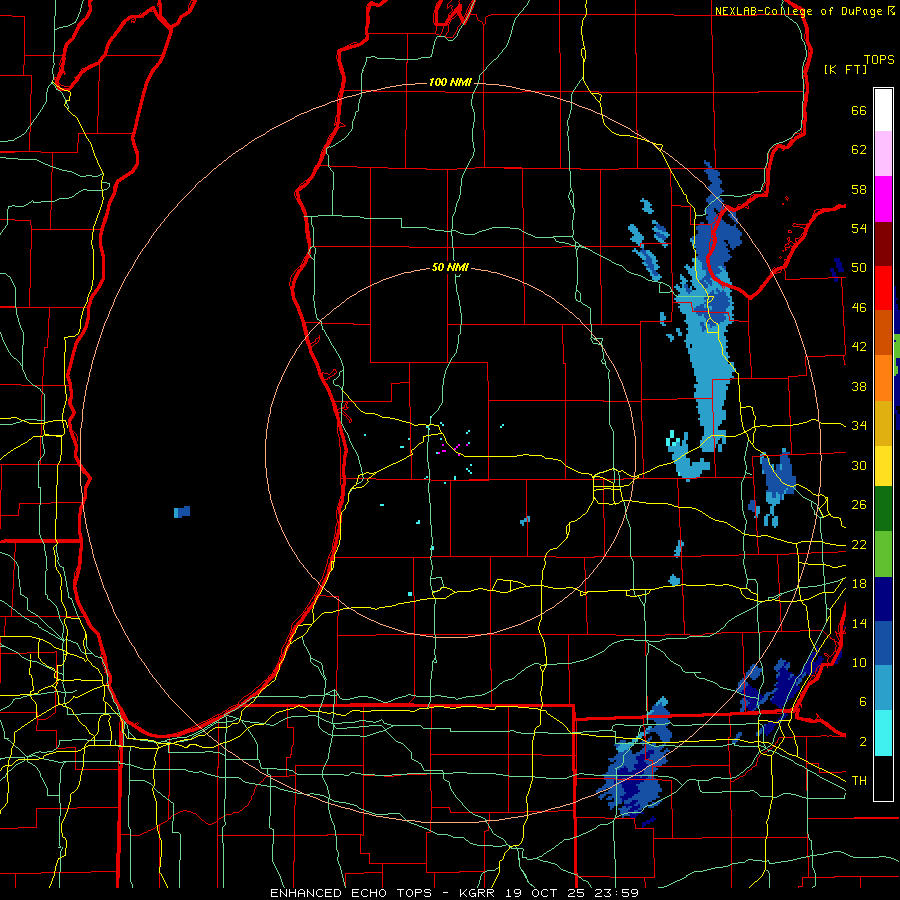Click the "50 NMI" range ring label
This screenshot has height=900, width=900.
coord(450,267)
